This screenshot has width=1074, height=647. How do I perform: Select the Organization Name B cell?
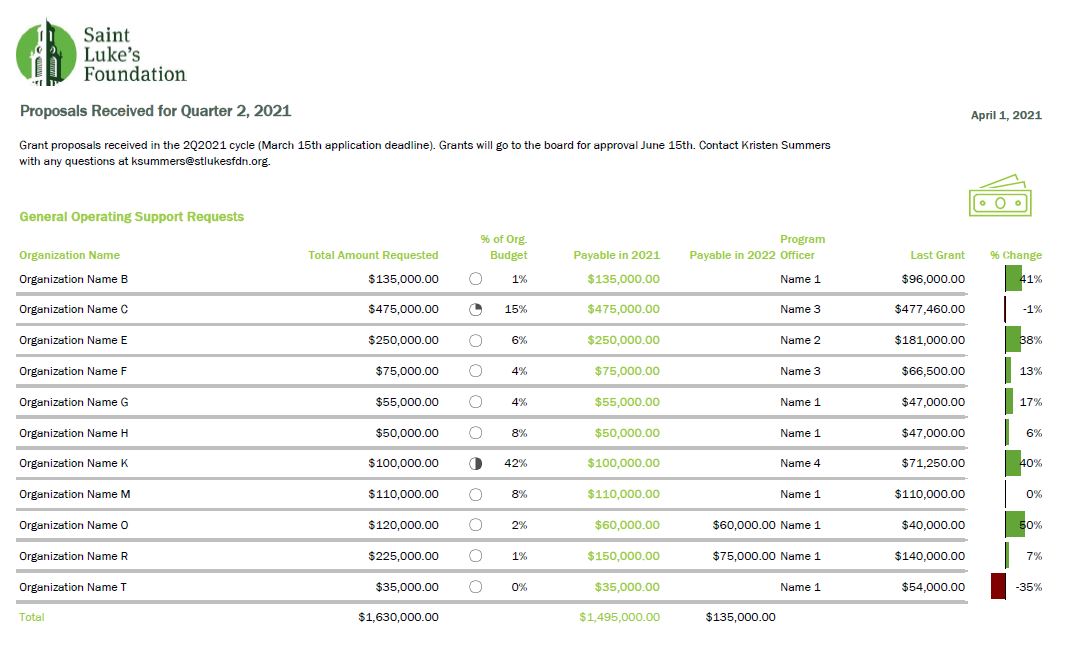point(73,279)
